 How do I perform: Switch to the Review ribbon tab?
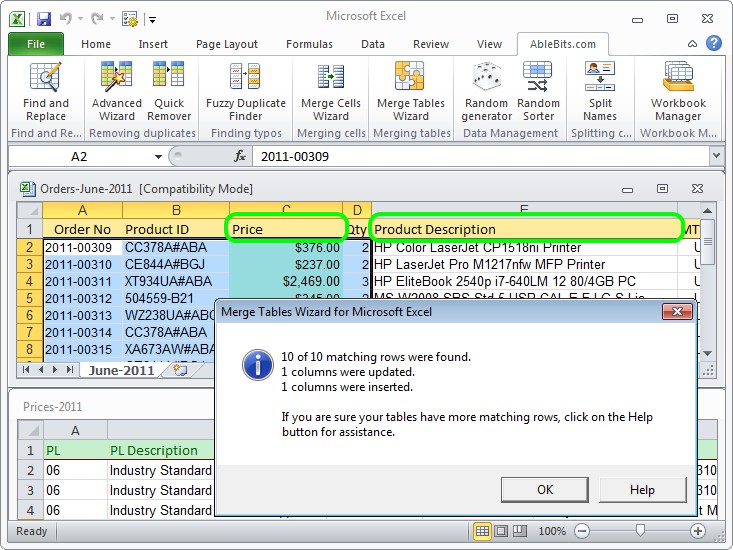(431, 44)
